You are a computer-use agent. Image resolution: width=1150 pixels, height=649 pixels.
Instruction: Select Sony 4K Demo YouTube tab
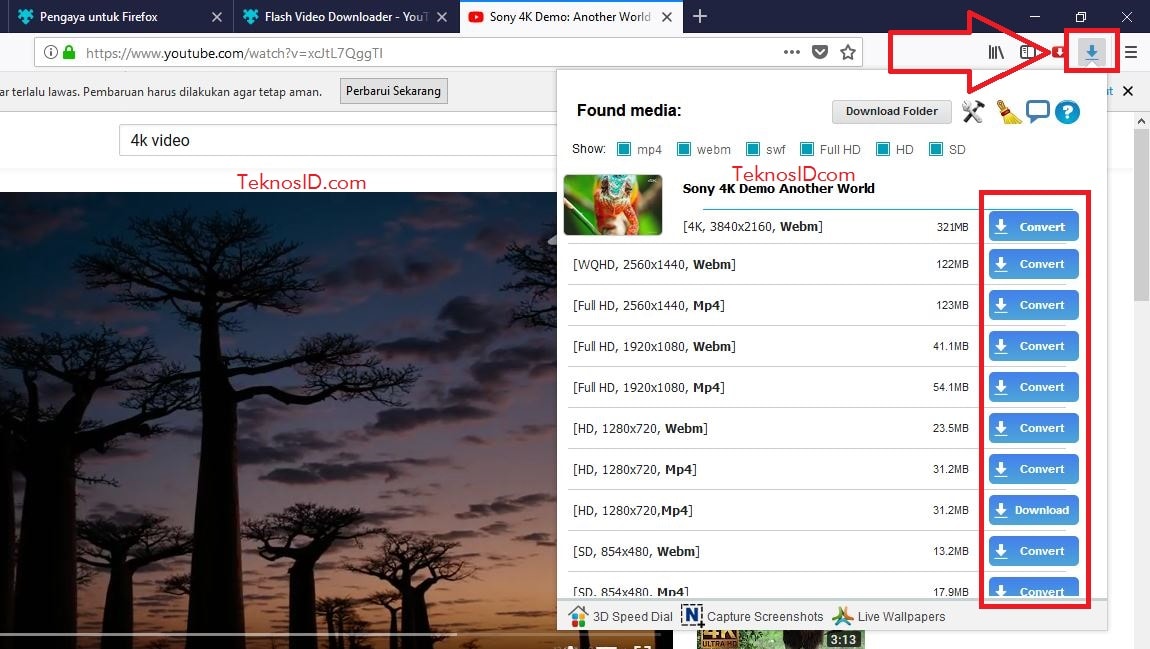(x=571, y=16)
